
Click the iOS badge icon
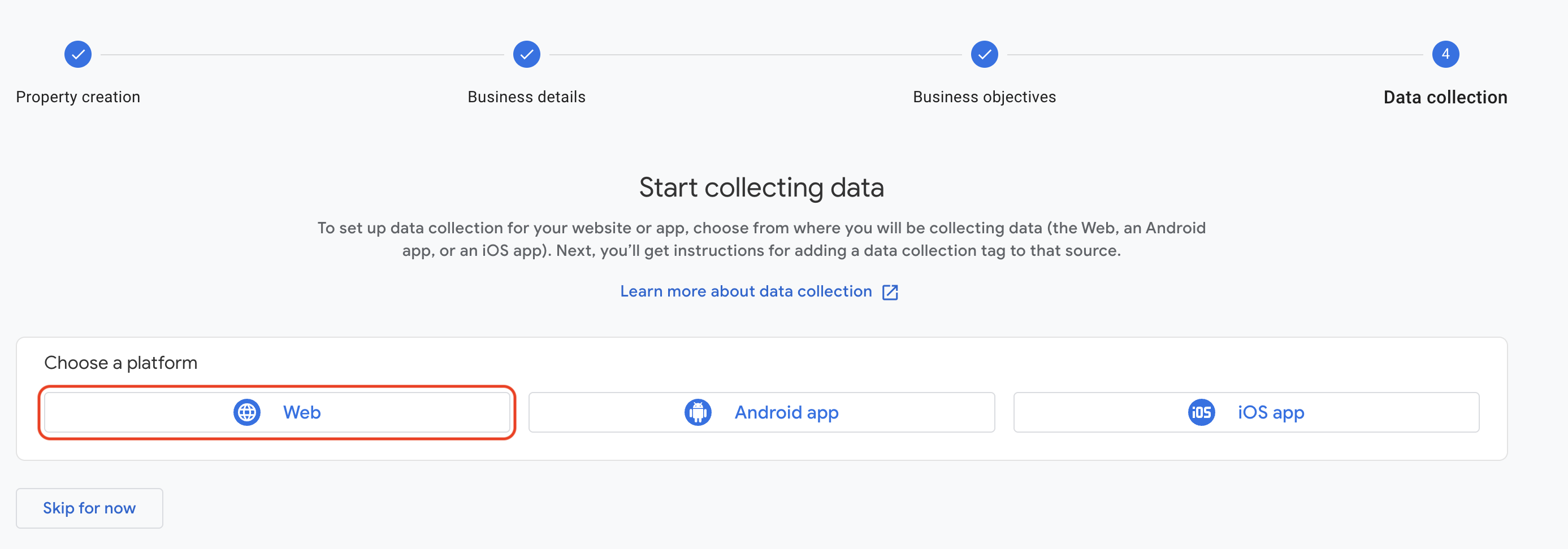coord(1201,412)
